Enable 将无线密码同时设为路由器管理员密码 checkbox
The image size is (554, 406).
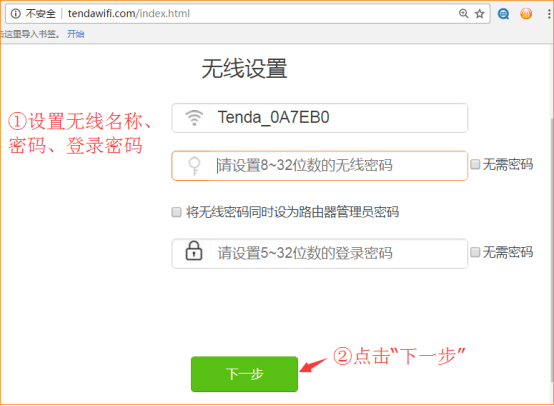click(176, 212)
